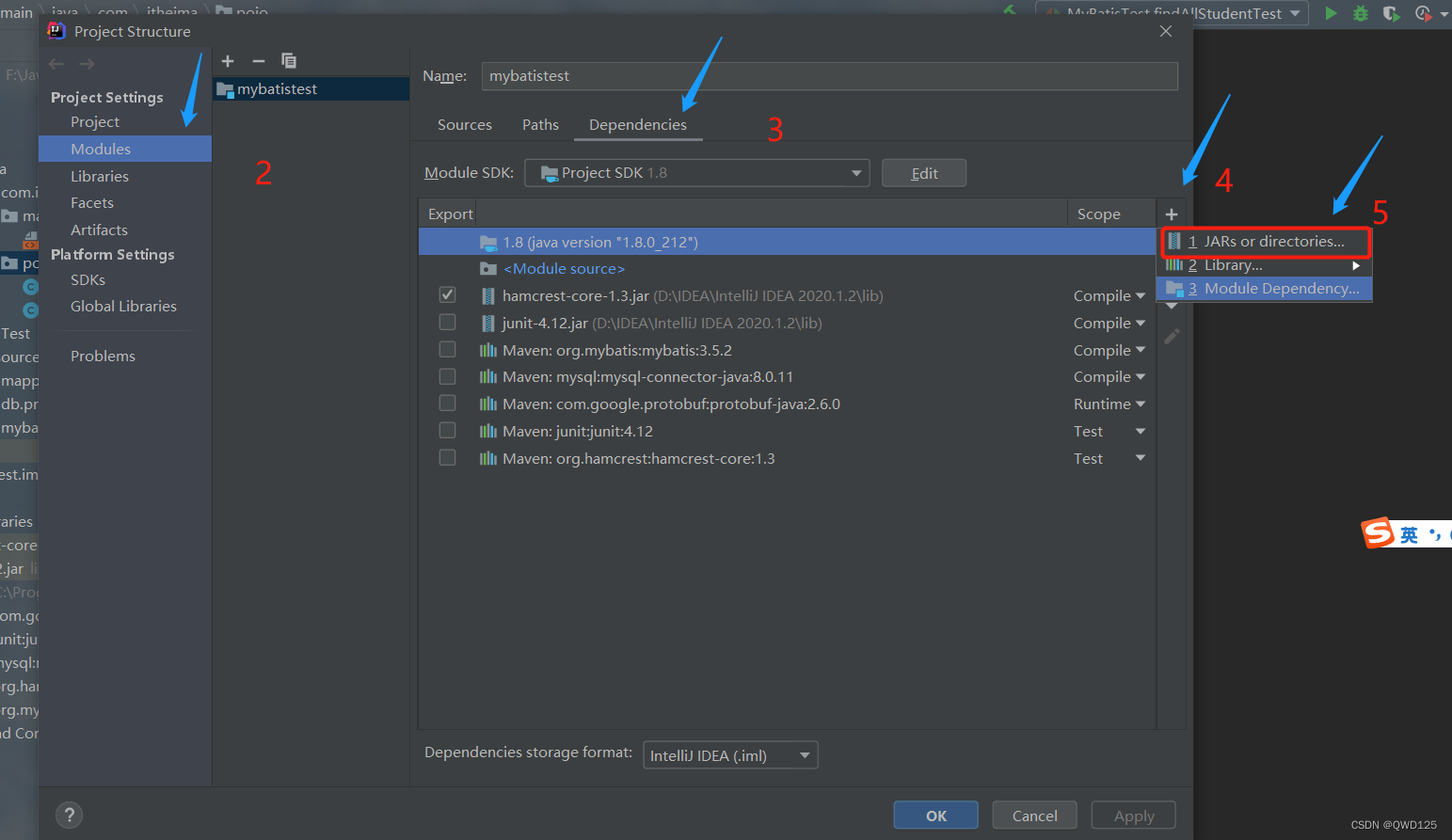Viewport: 1452px width, 840px height.
Task: Click the OK button
Action: click(x=936, y=816)
